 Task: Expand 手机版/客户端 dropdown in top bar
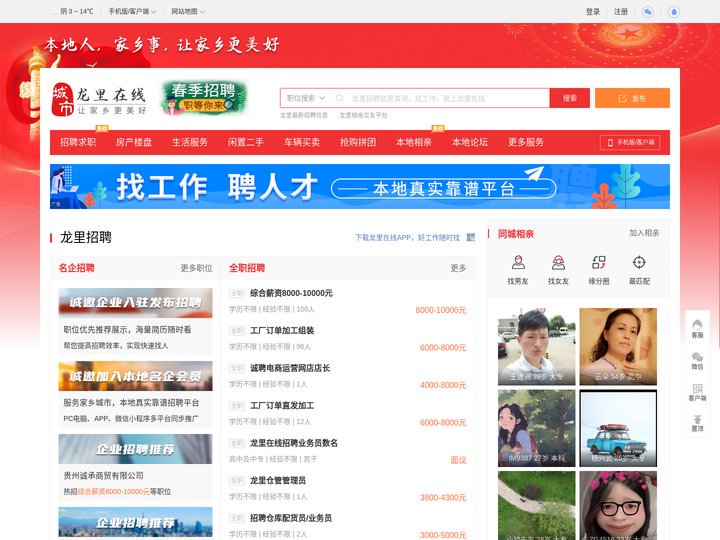click(x=132, y=11)
